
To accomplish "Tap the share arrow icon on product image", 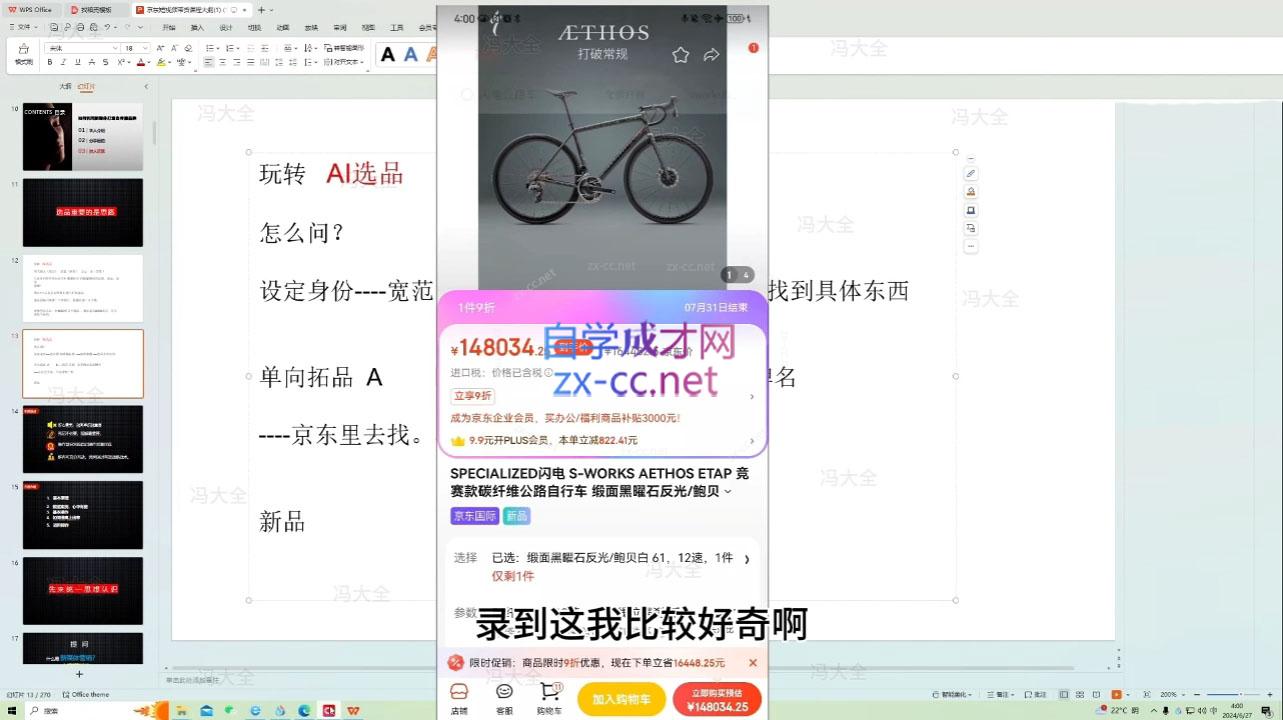I will coord(711,55).
